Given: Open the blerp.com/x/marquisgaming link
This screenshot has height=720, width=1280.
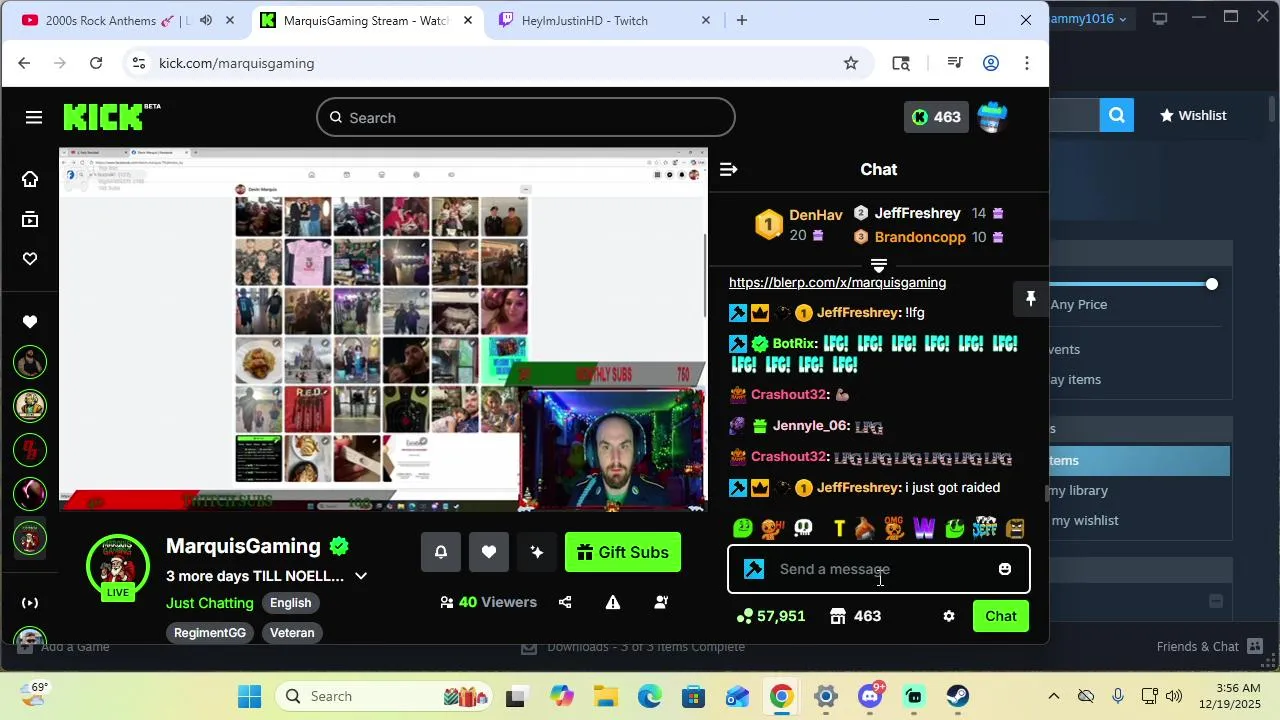Looking at the screenshot, I should click(837, 283).
